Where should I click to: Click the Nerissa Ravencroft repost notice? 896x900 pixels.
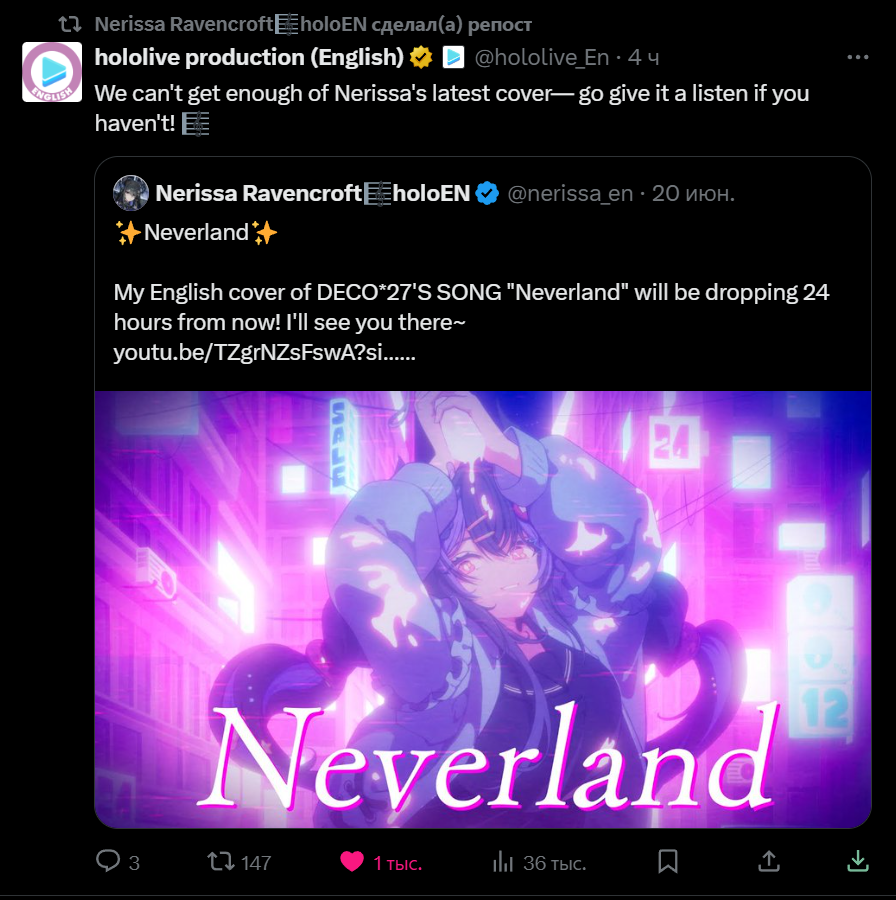click(x=313, y=24)
